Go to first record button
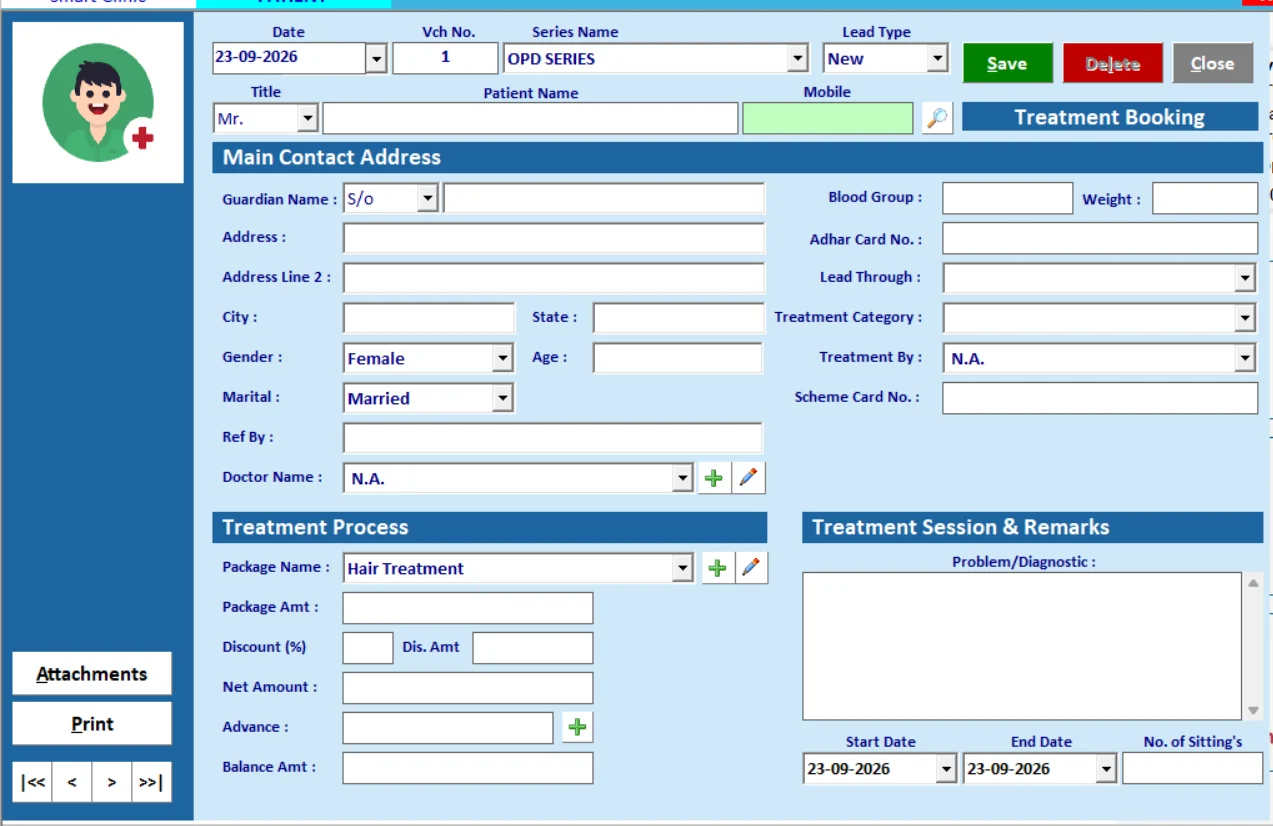Image resolution: width=1273 pixels, height=826 pixels. (32, 782)
